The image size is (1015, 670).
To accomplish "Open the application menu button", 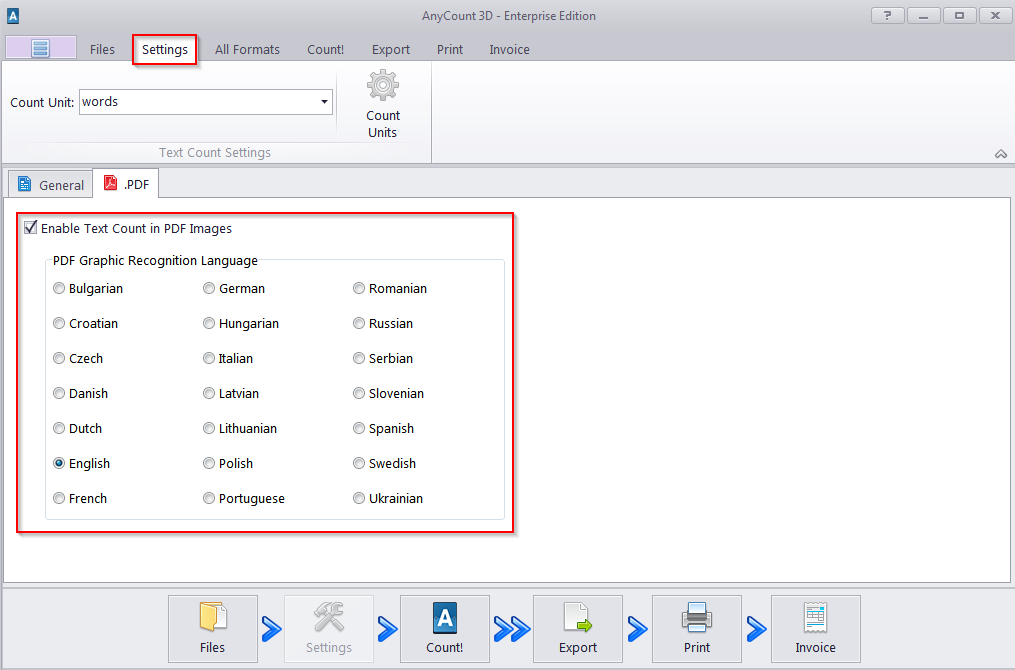I will coord(41,48).
